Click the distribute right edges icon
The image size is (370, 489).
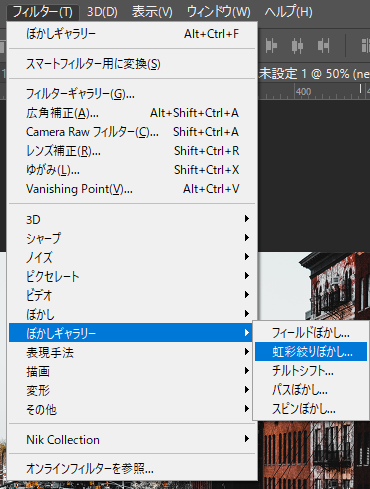[323, 45]
